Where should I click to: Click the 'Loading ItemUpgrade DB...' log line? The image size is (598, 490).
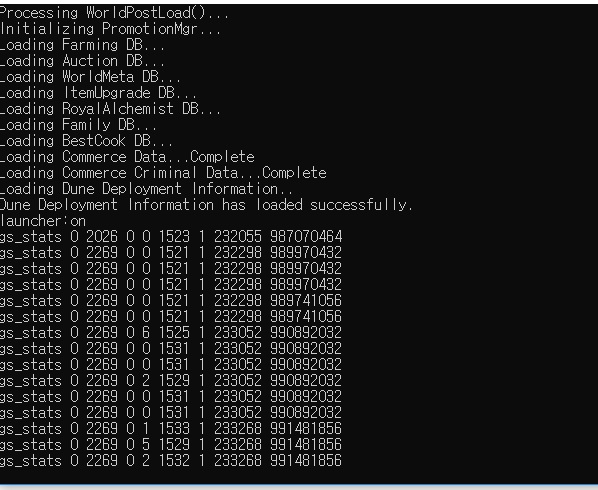coord(98,93)
